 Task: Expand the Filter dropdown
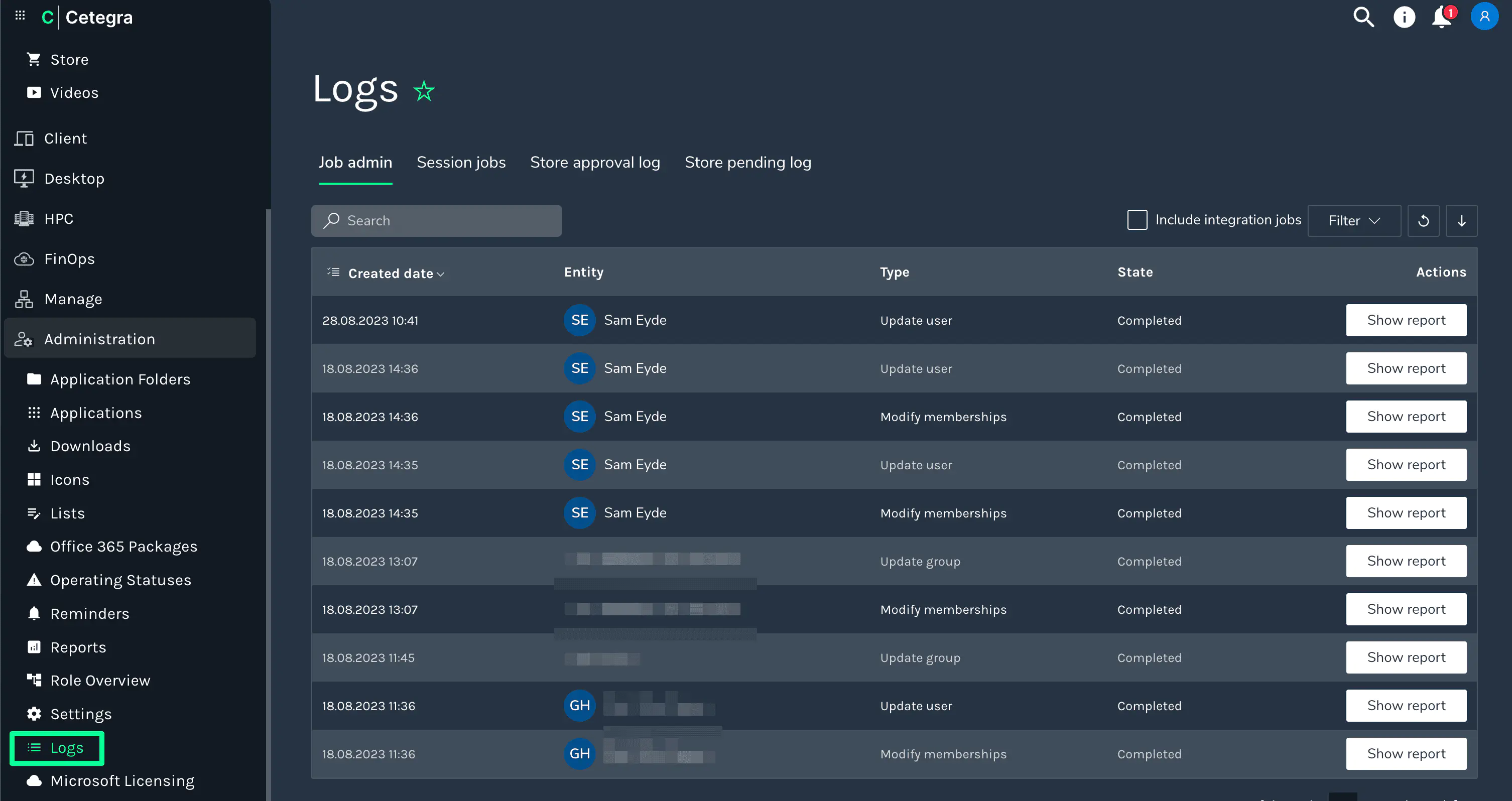pos(1353,221)
